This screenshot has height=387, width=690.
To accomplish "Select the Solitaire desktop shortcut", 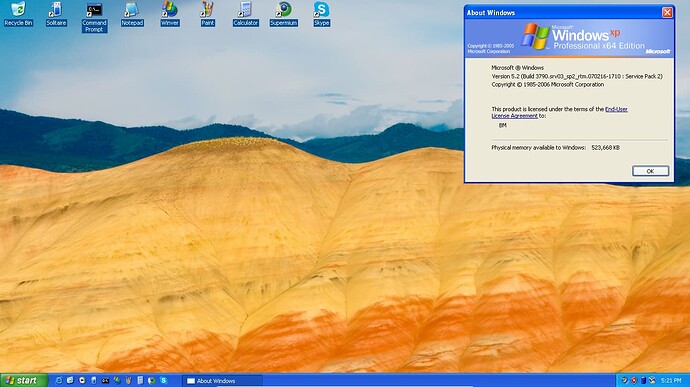I will [56, 14].
